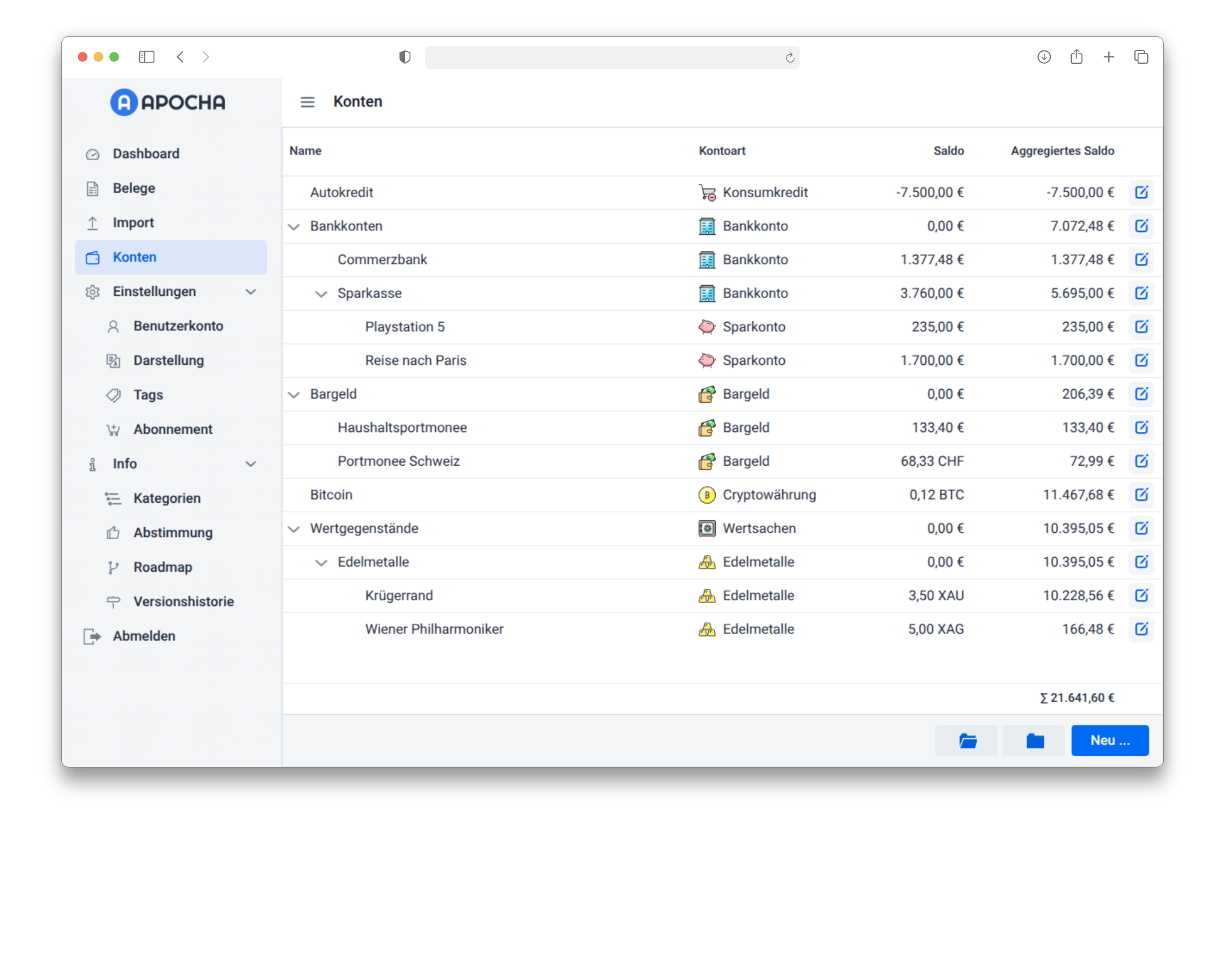Open the Abstimmung page

pyautogui.click(x=171, y=533)
